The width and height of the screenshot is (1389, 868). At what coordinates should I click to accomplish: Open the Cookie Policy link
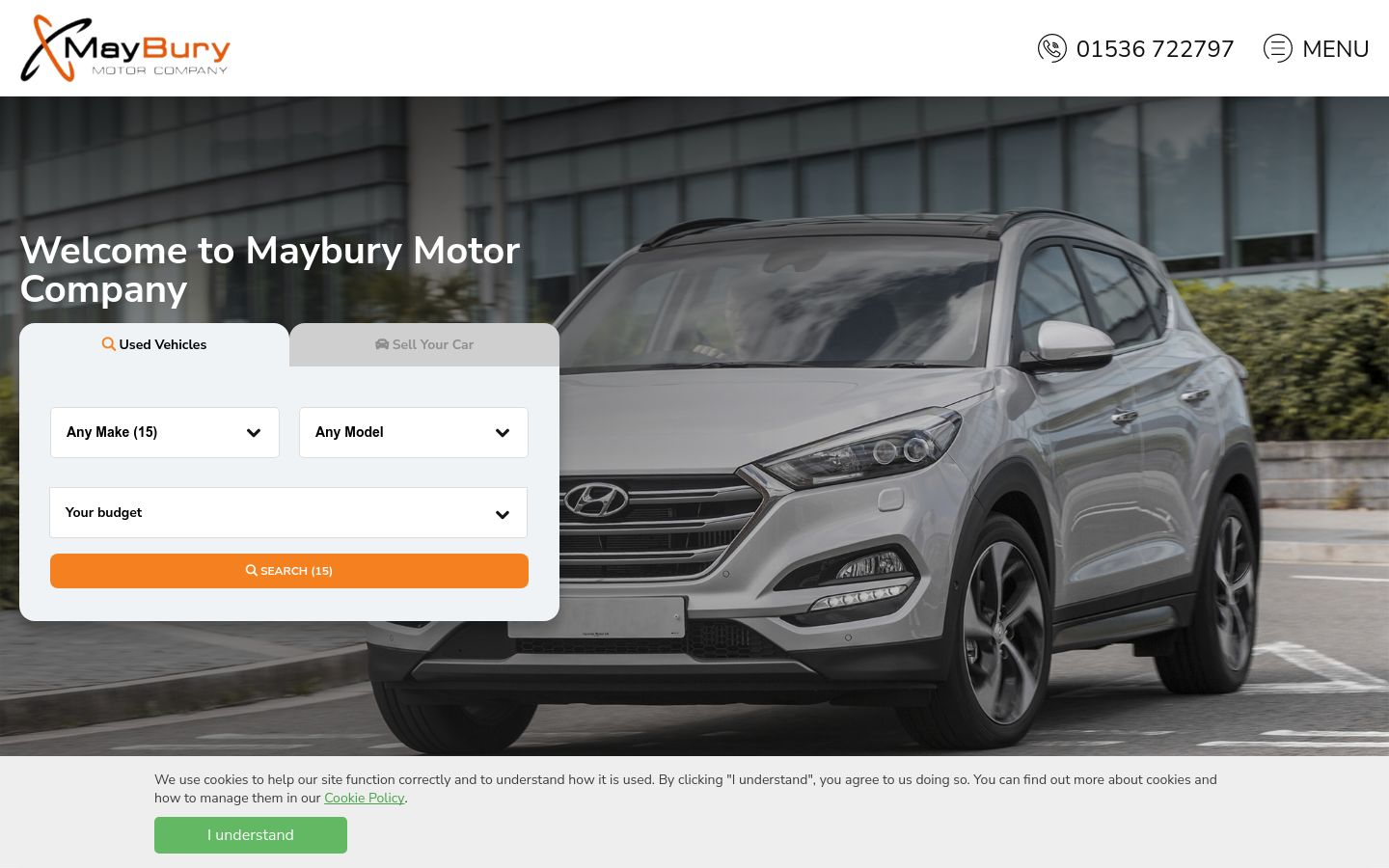(x=365, y=798)
